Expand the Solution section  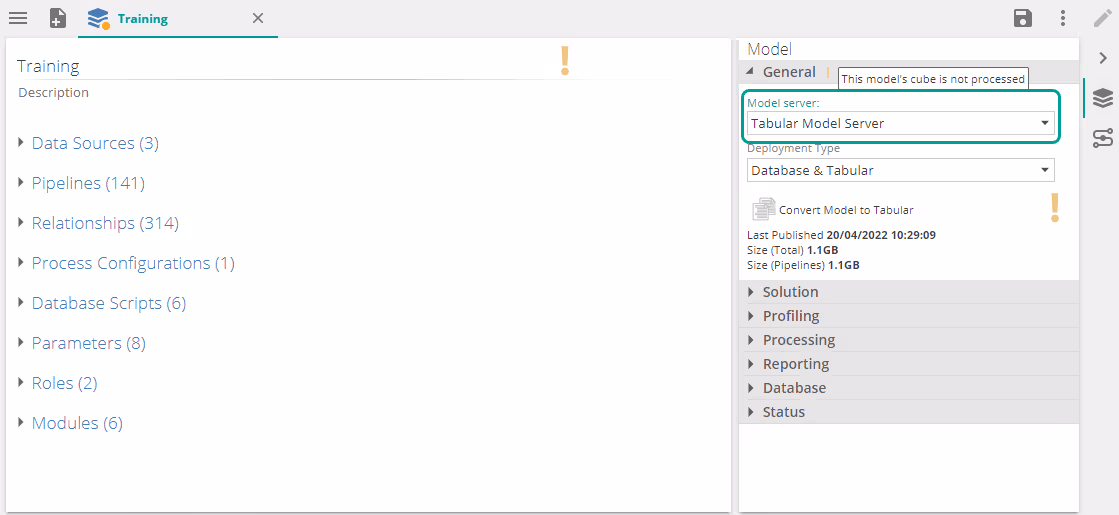(x=790, y=292)
